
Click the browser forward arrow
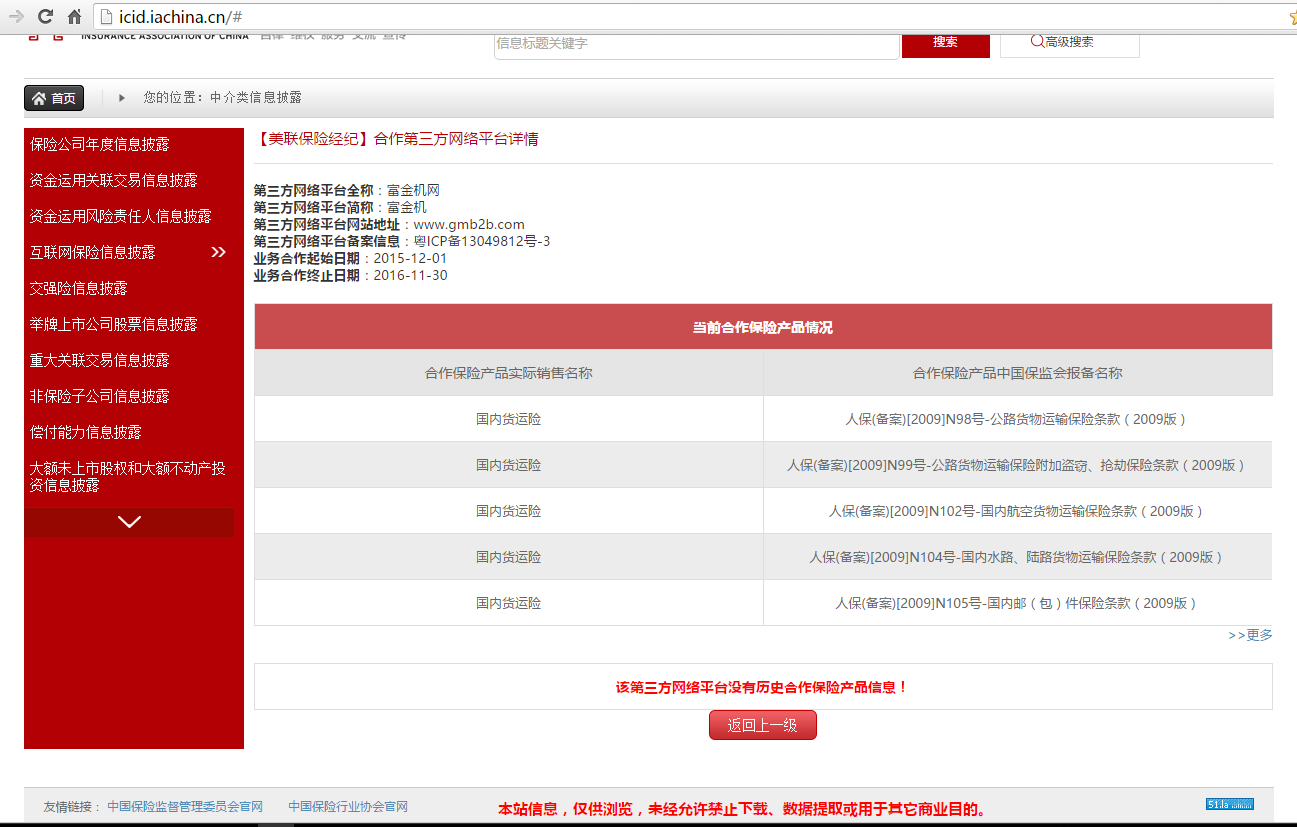[16, 16]
